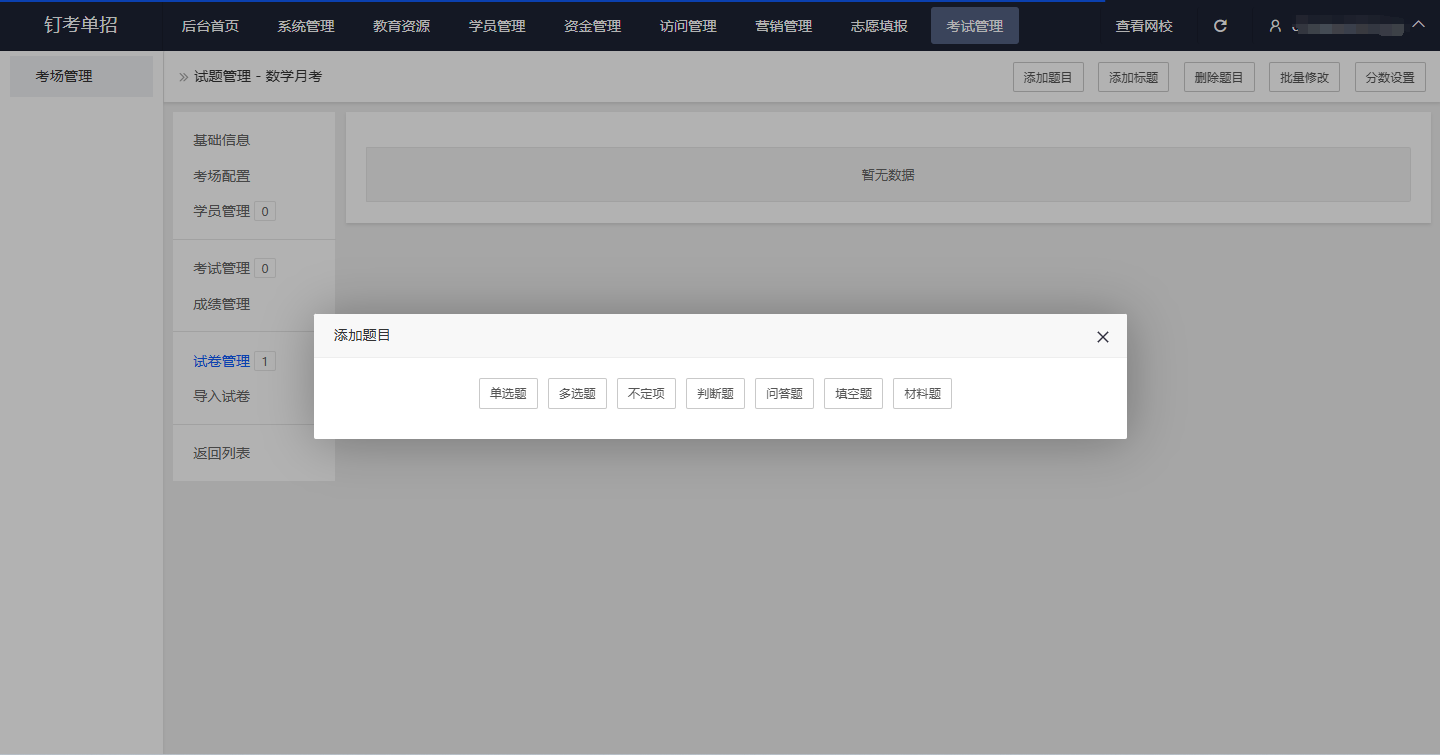Select 单选题 question type
The height and width of the screenshot is (755, 1440).
(x=508, y=394)
